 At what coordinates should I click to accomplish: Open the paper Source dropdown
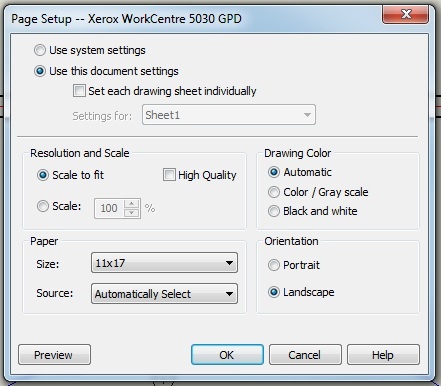tap(164, 294)
